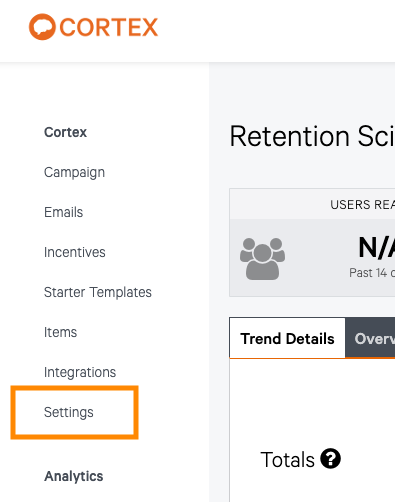Click the Past 14 days caption
Viewport: 395px width, 502px height.
pyautogui.click(x=372, y=273)
